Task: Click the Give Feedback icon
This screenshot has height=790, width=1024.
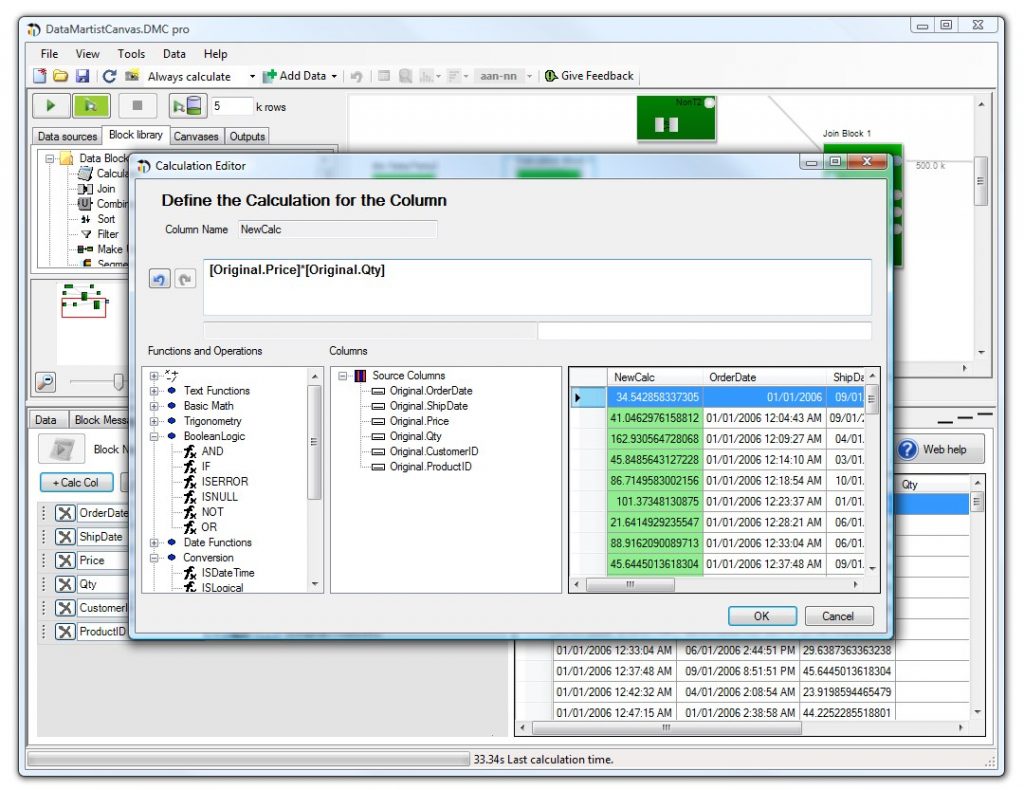Action: click(x=551, y=76)
